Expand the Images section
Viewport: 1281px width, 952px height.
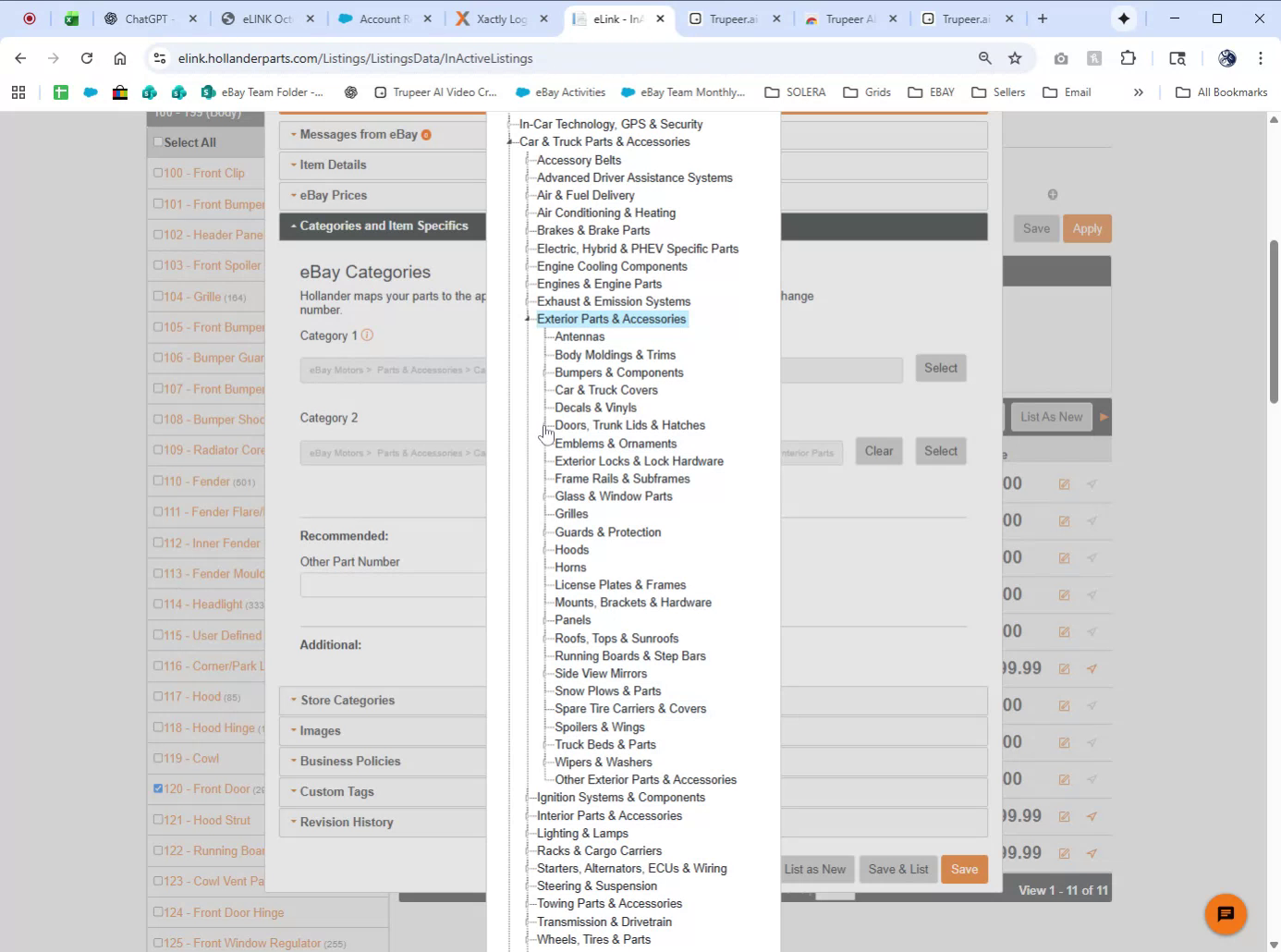tap(383, 731)
